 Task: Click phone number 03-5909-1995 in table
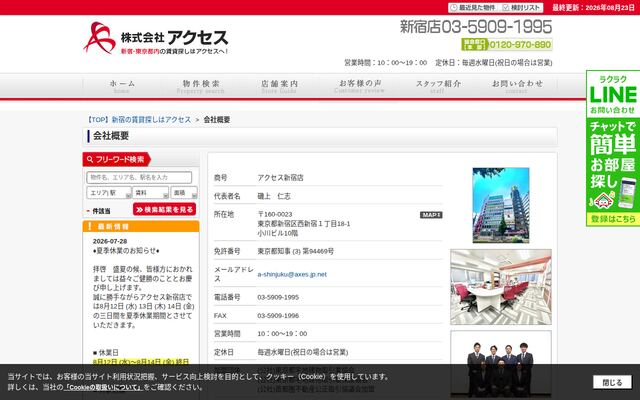click(x=278, y=297)
